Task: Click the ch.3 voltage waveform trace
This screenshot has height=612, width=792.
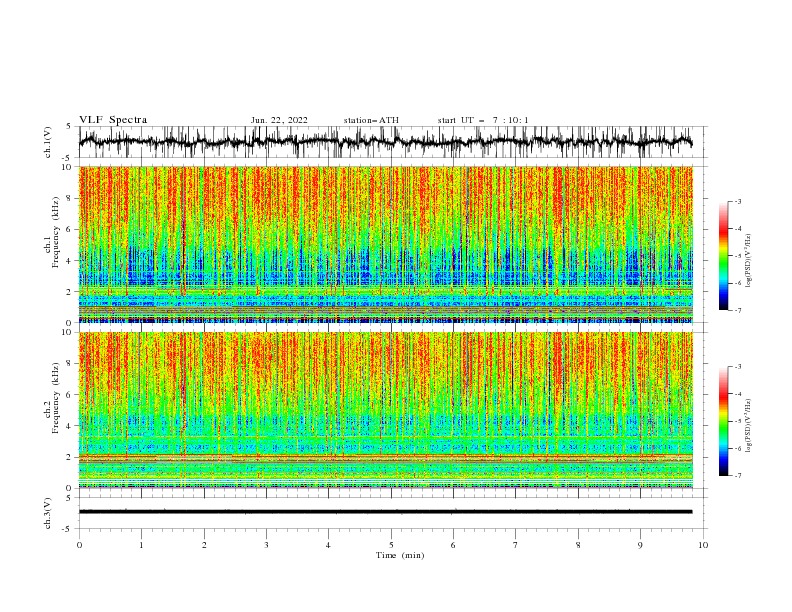Action: tap(385, 512)
